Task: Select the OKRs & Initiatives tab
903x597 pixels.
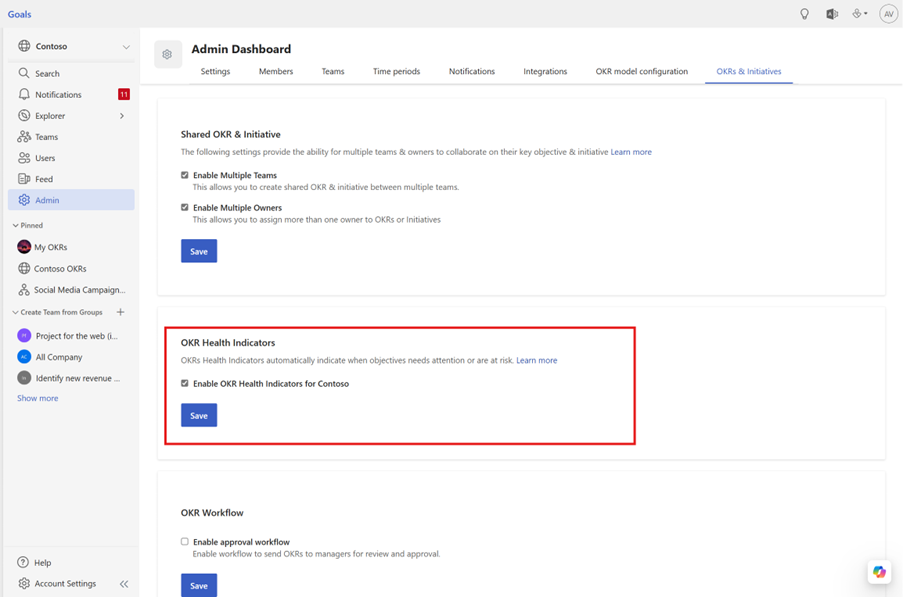Action: click(x=749, y=71)
